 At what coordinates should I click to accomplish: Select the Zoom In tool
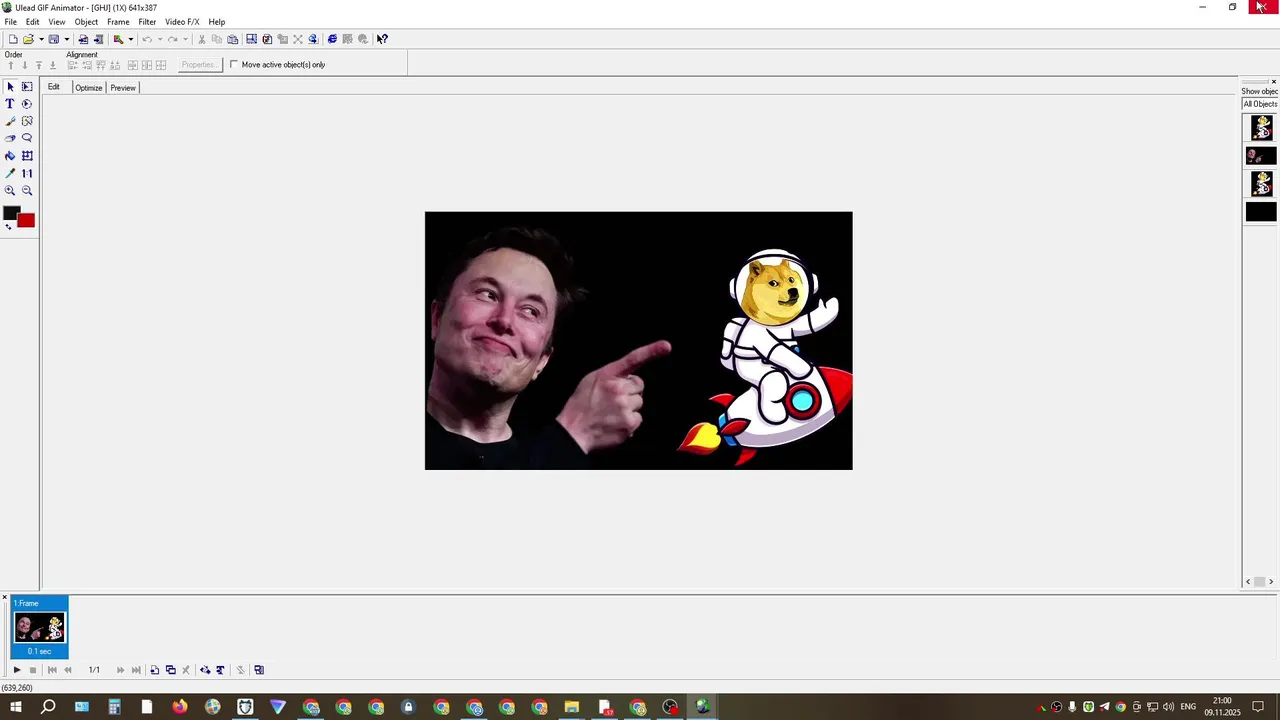[10, 190]
